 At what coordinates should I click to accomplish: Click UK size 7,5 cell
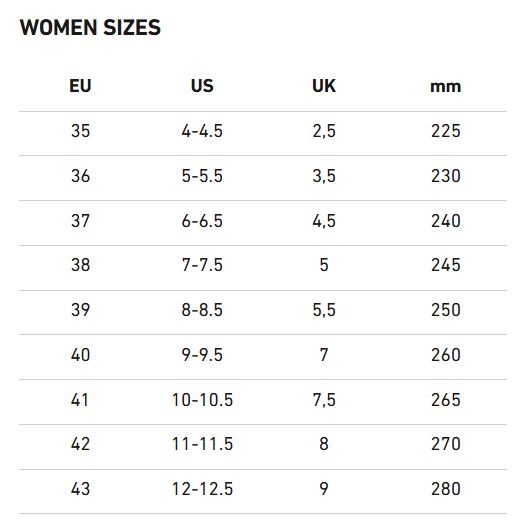tap(324, 400)
